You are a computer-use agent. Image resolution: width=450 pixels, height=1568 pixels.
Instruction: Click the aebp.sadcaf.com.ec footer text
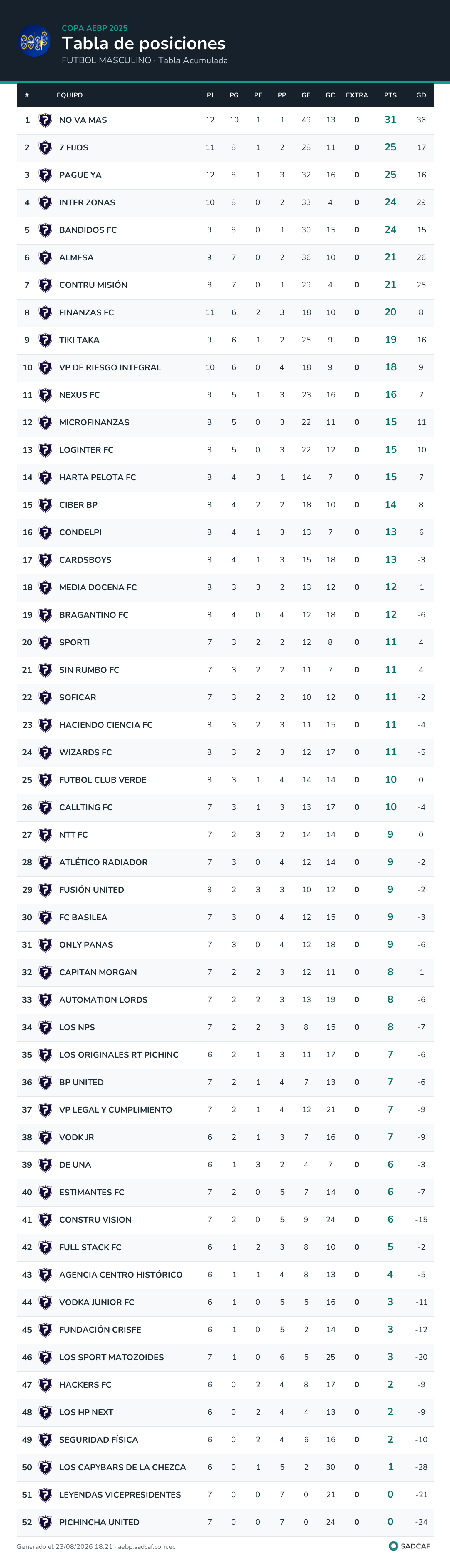tap(147, 1546)
